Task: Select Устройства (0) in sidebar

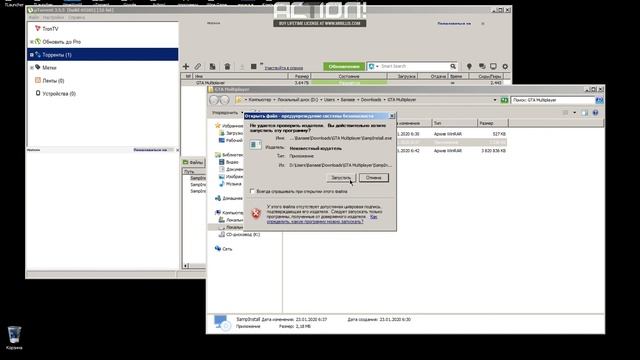Action: 59,93
